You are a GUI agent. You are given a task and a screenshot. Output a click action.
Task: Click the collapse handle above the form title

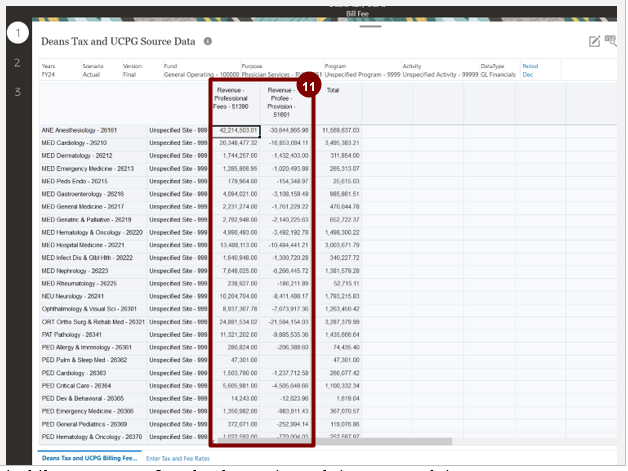click(370, 26)
